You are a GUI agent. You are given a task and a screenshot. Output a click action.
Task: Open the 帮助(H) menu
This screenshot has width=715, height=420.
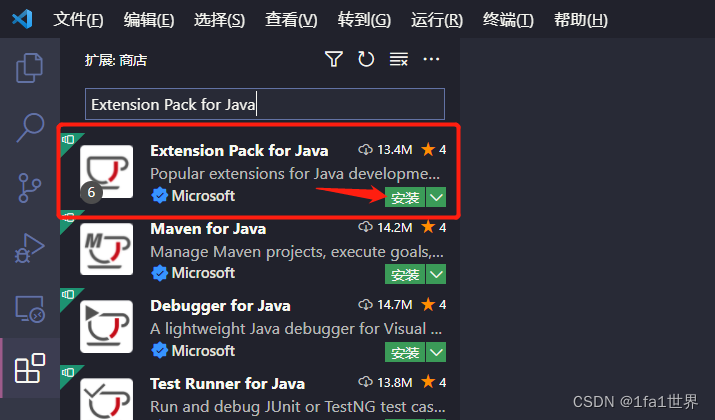[581, 20]
